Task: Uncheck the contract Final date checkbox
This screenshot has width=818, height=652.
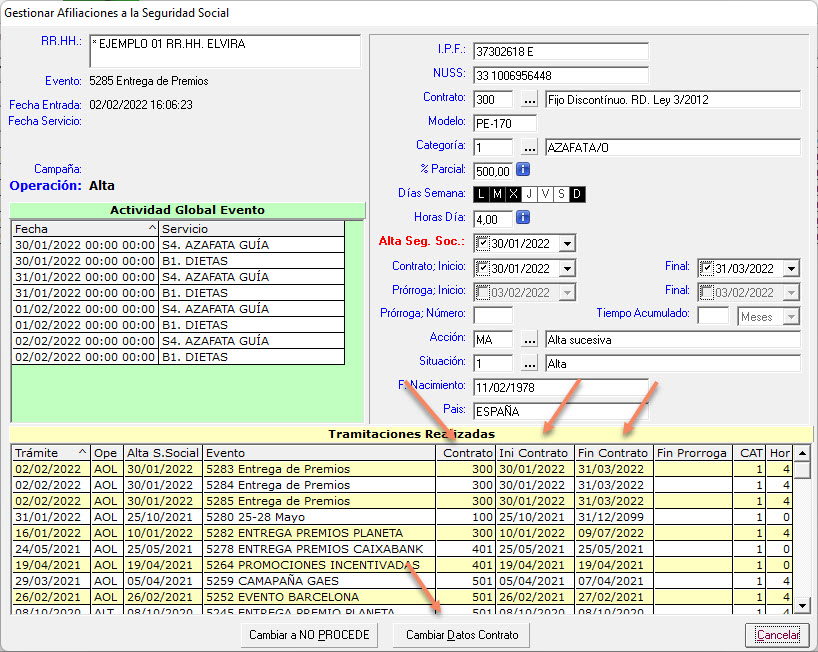Action: (707, 268)
